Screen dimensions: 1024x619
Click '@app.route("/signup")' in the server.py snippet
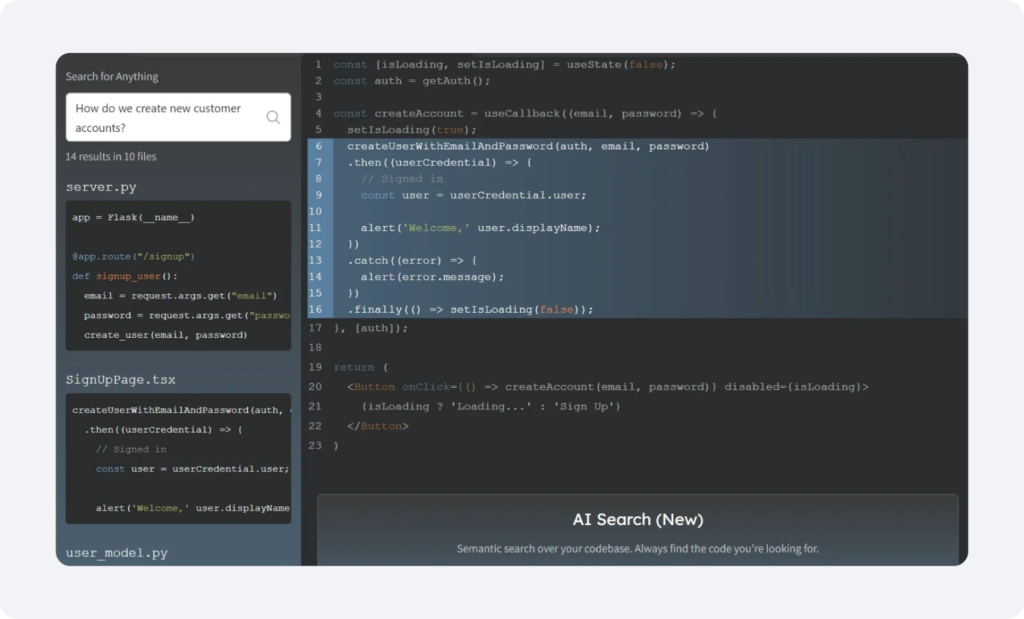pos(133,257)
